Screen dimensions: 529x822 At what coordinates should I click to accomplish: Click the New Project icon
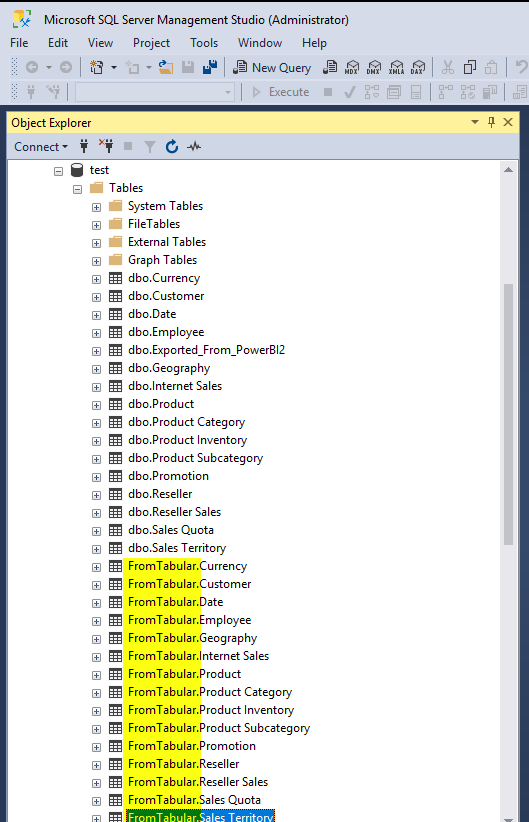97,68
